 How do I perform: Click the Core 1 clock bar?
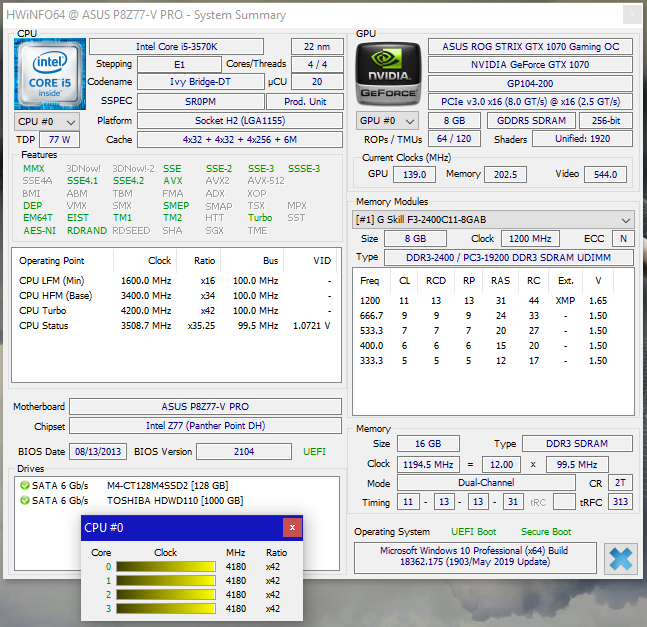165,581
